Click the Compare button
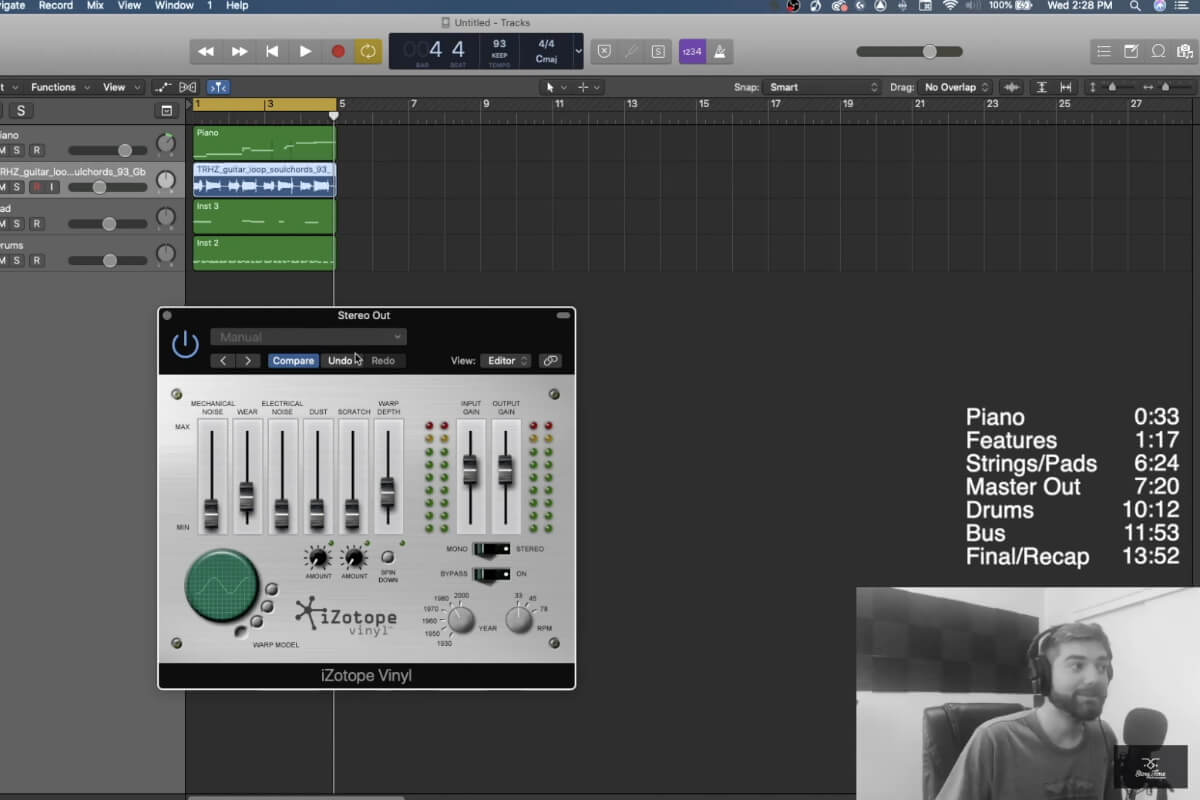1200x800 pixels. pyautogui.click(x=293, y=361)
